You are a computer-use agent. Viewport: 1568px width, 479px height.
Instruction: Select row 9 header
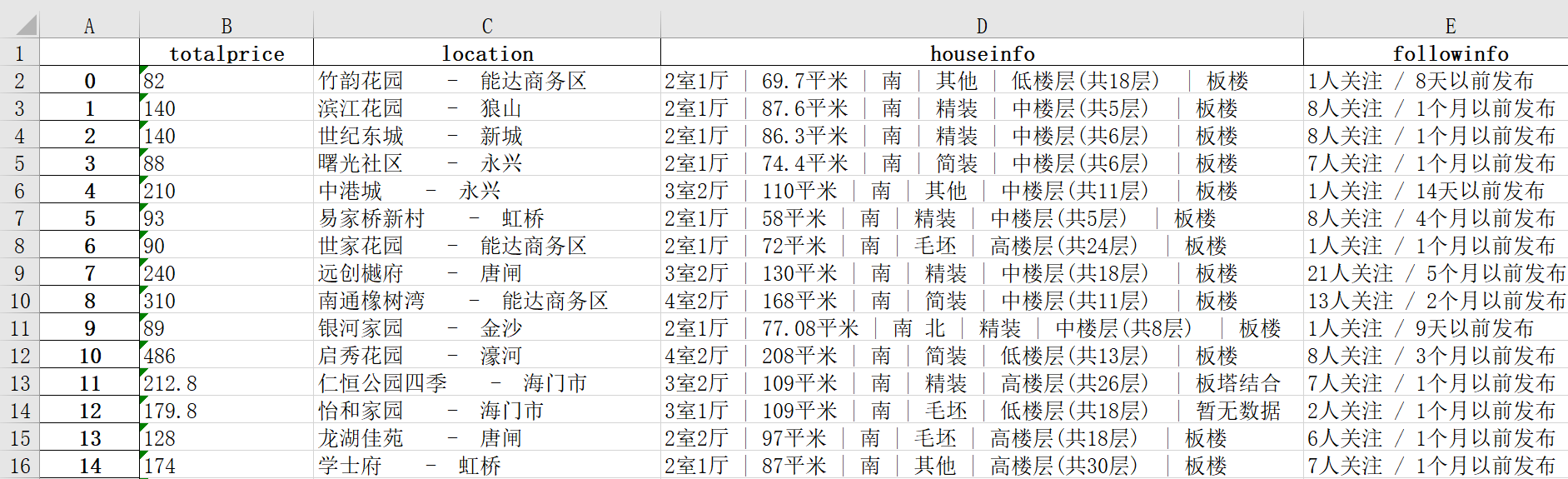(19, 273)
